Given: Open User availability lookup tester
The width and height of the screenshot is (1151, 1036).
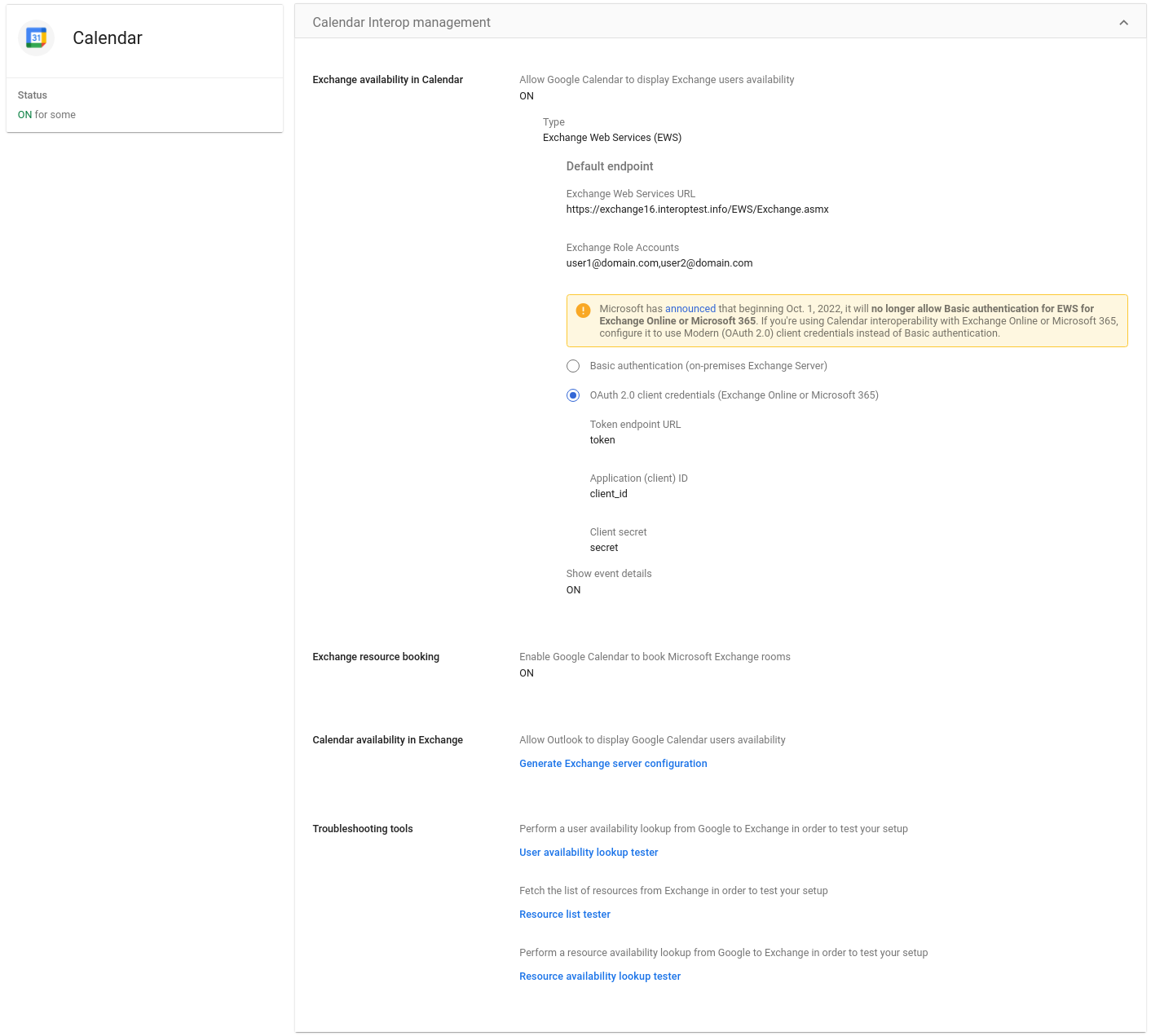Looking at the screenshot, I should (589, 853).
